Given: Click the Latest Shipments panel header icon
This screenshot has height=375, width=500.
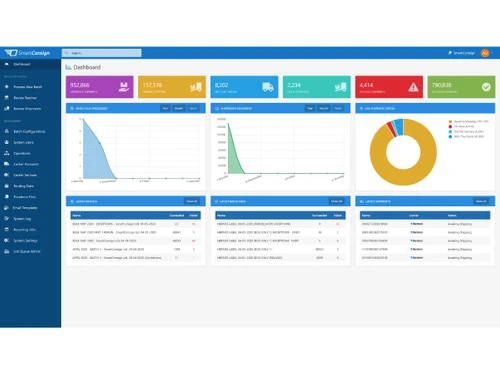Looking at the screenshot, I should pos(361,202).
